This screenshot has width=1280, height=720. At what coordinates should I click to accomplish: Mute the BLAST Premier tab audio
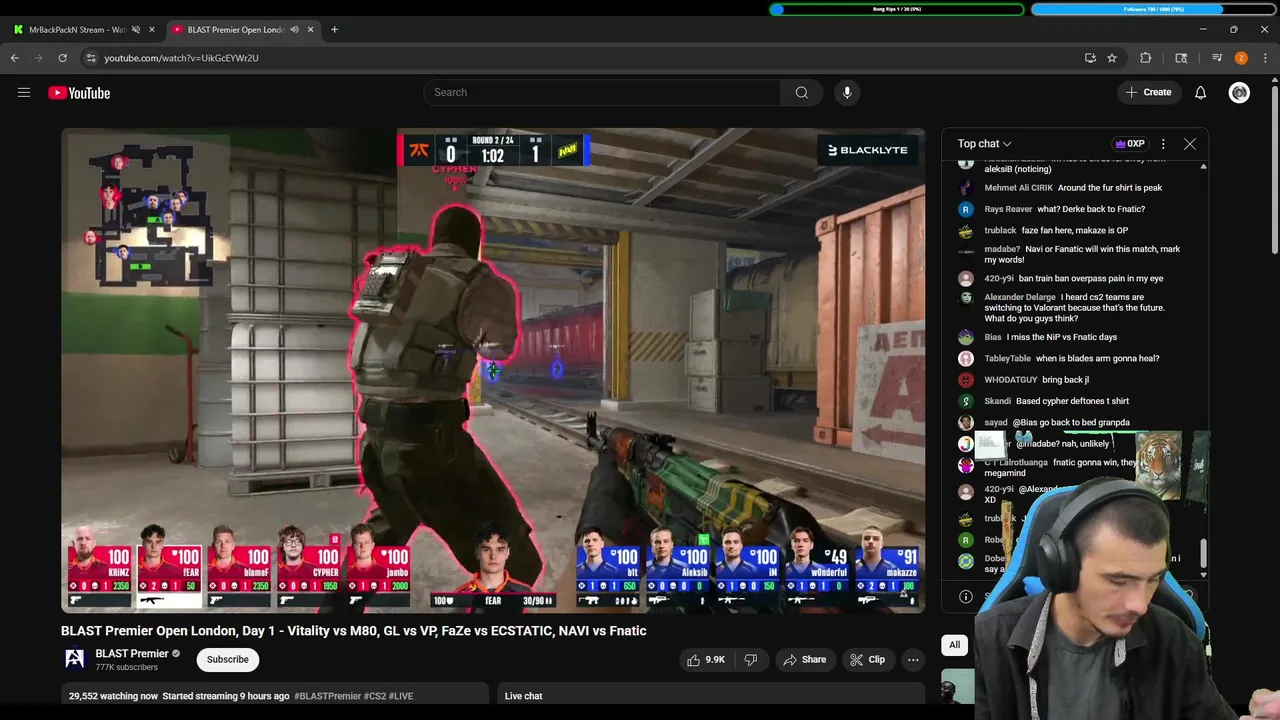pos(294,30)
